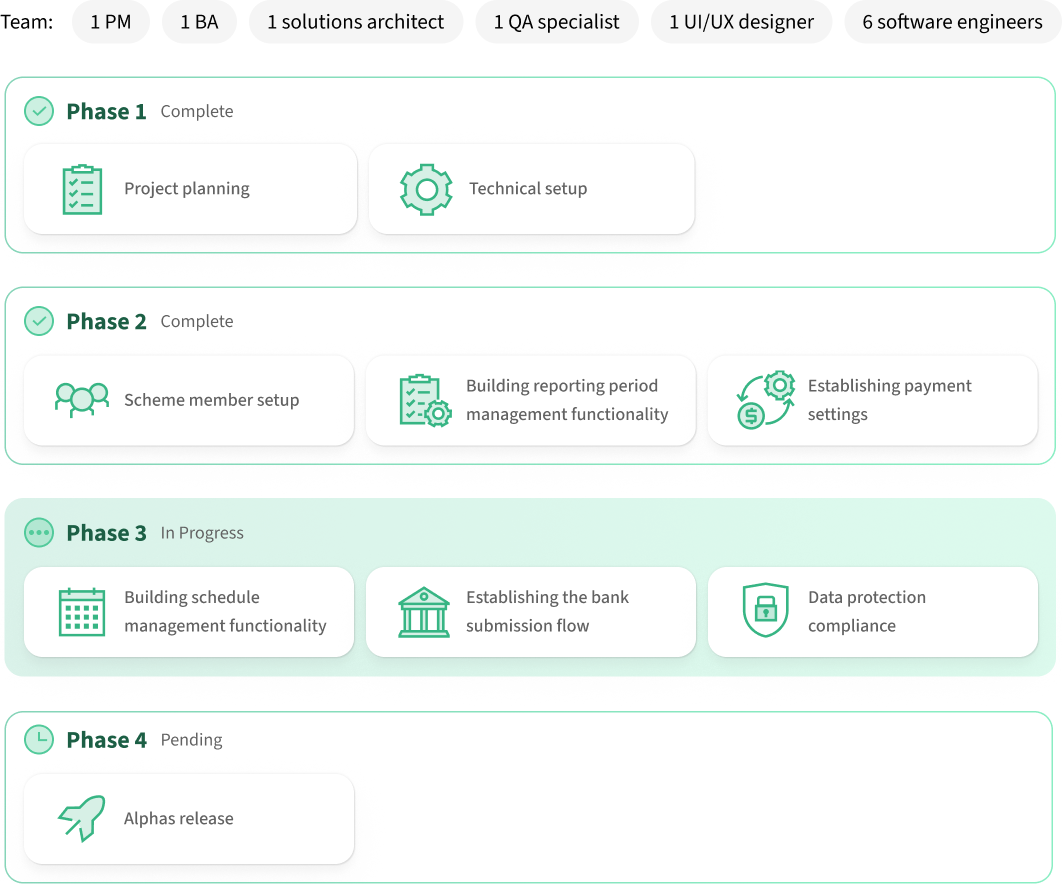Image resolution: width=1062 pixels, height=884 pixels.
Task: Click the payment settings dollar-gear icon
Action: click(766, 400)
